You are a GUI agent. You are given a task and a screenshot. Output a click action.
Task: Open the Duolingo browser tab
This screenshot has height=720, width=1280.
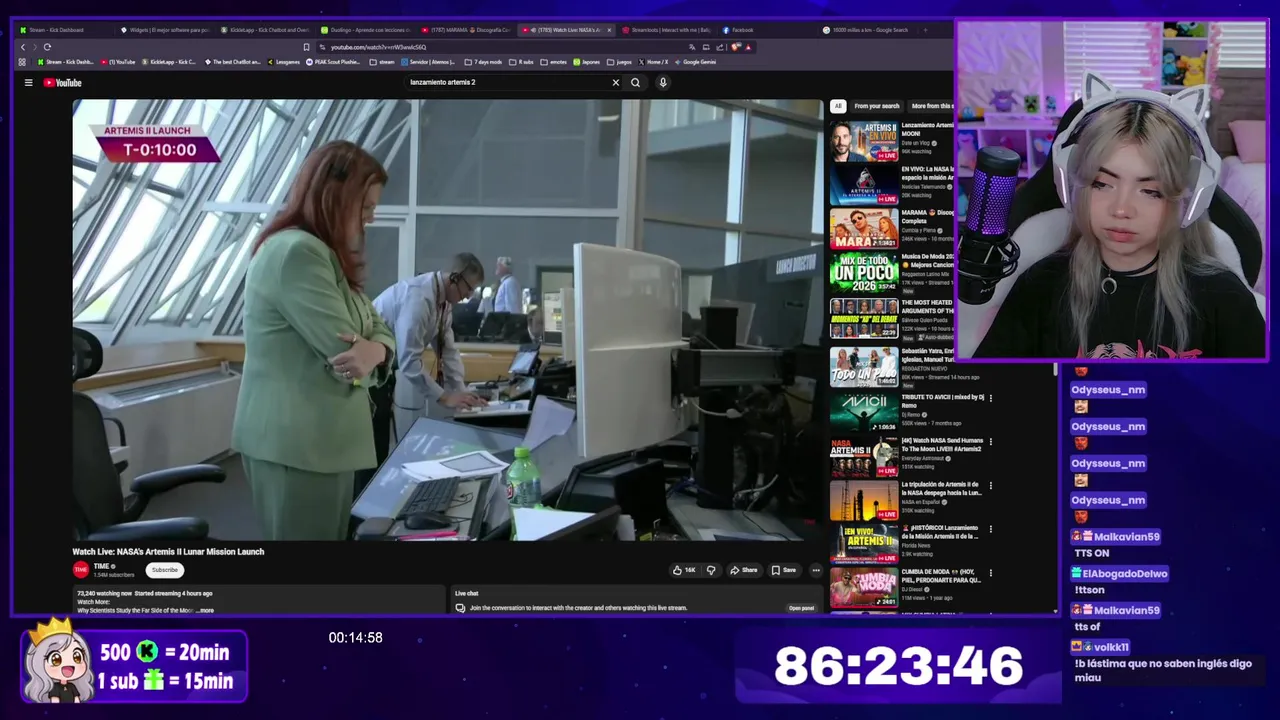tap(365, 30)
